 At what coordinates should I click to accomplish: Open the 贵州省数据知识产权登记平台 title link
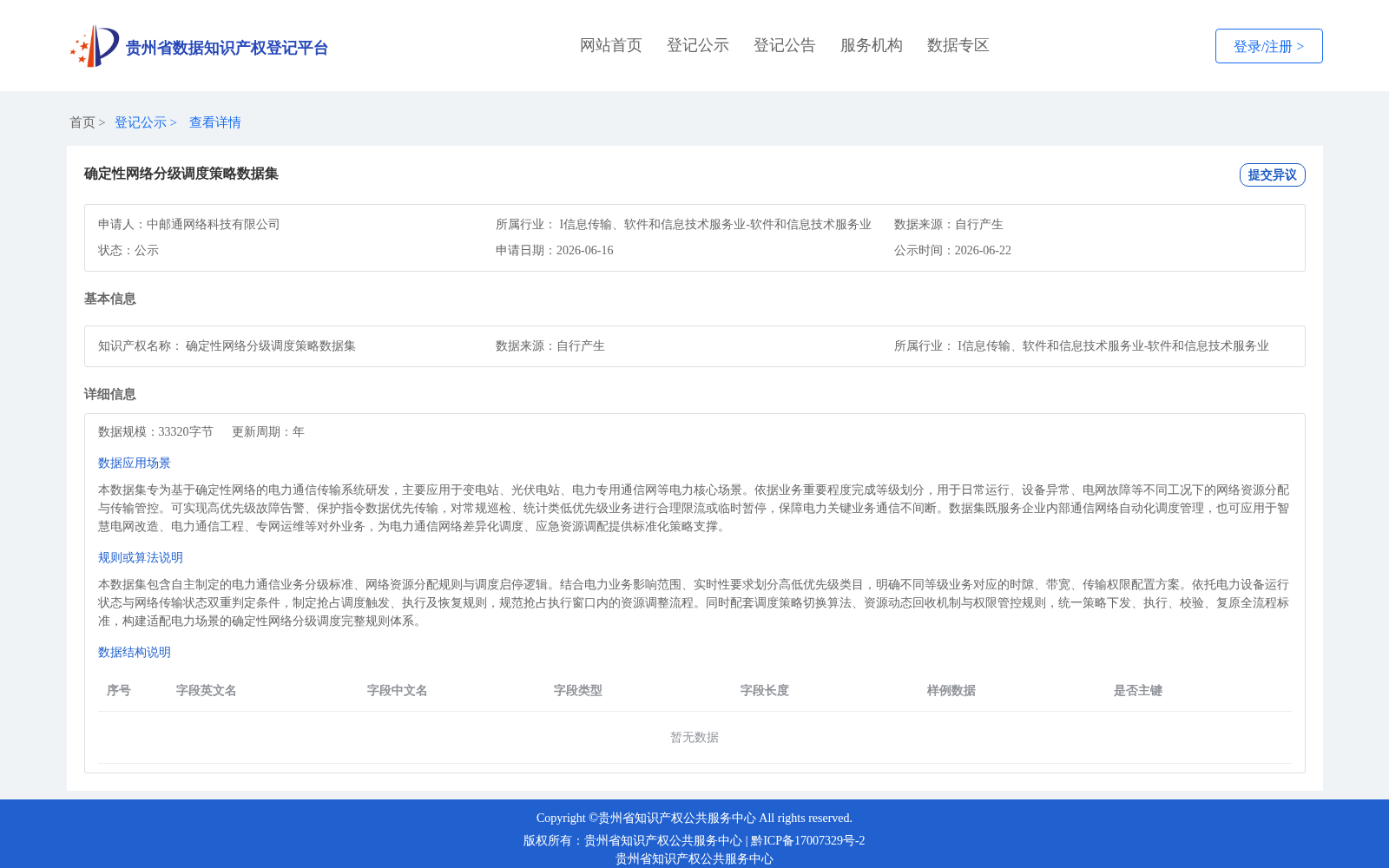pos(227,48)
